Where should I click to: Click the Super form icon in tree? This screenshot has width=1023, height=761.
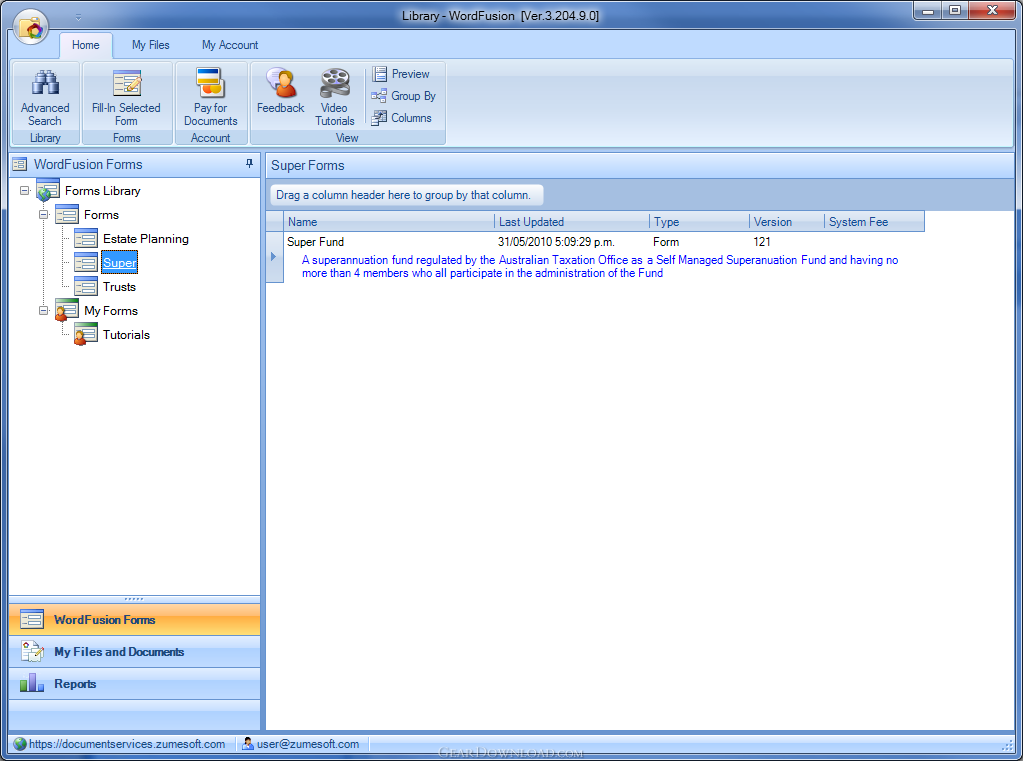86,263
